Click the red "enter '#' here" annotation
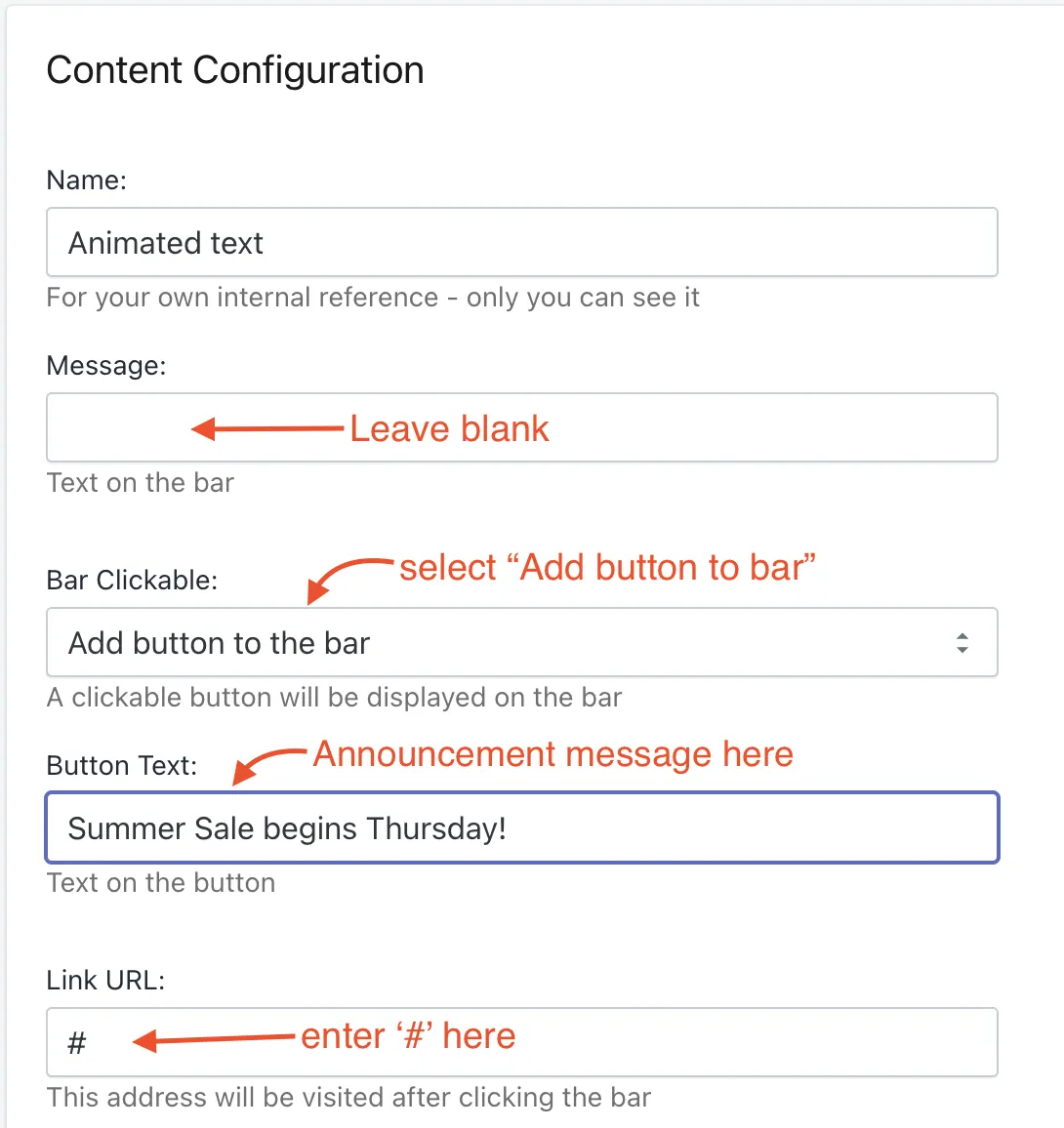Screen dimensions: 1064x1128 [408, 1036]
